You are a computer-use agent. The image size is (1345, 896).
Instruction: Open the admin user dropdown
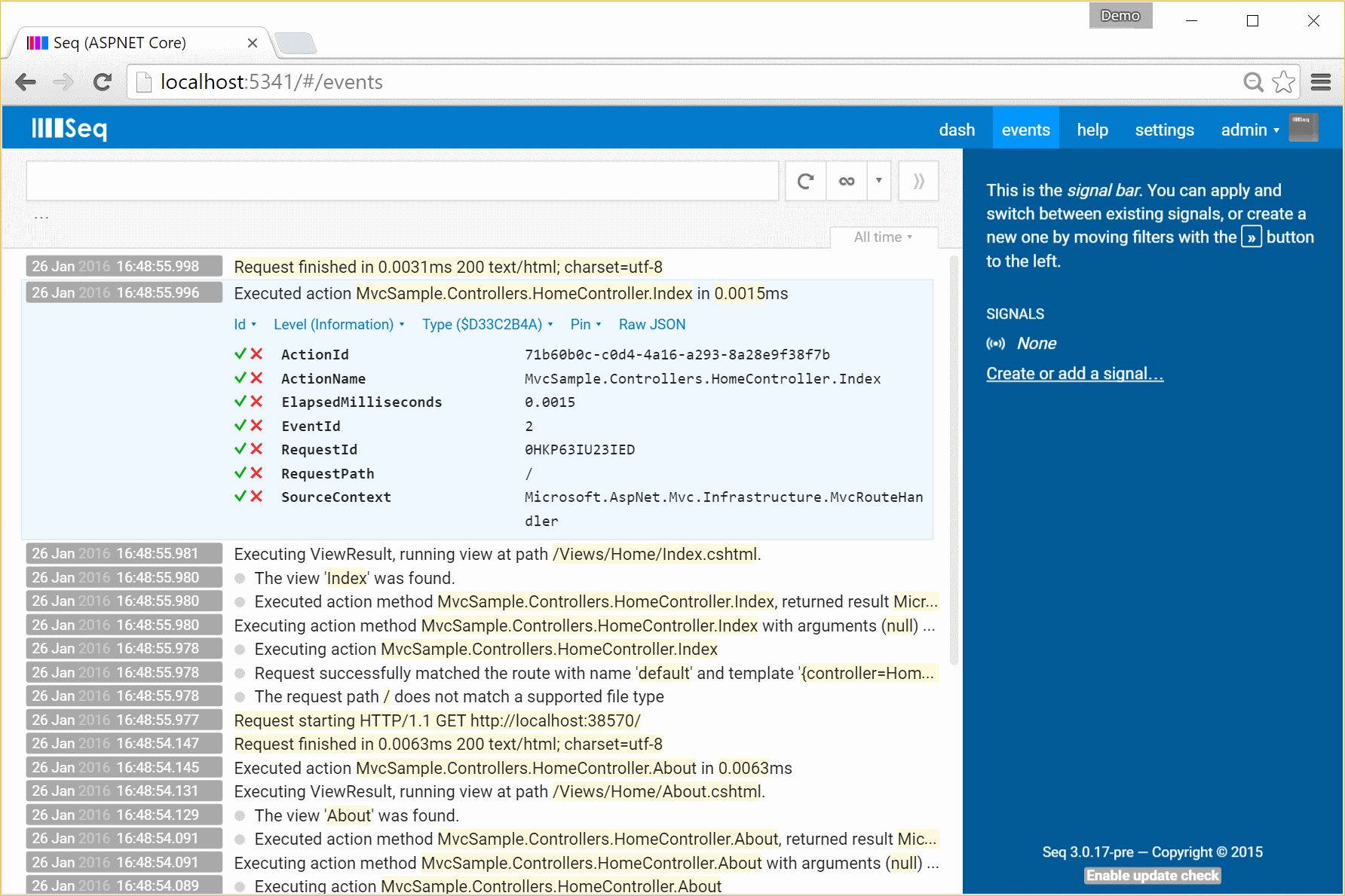1250,130
